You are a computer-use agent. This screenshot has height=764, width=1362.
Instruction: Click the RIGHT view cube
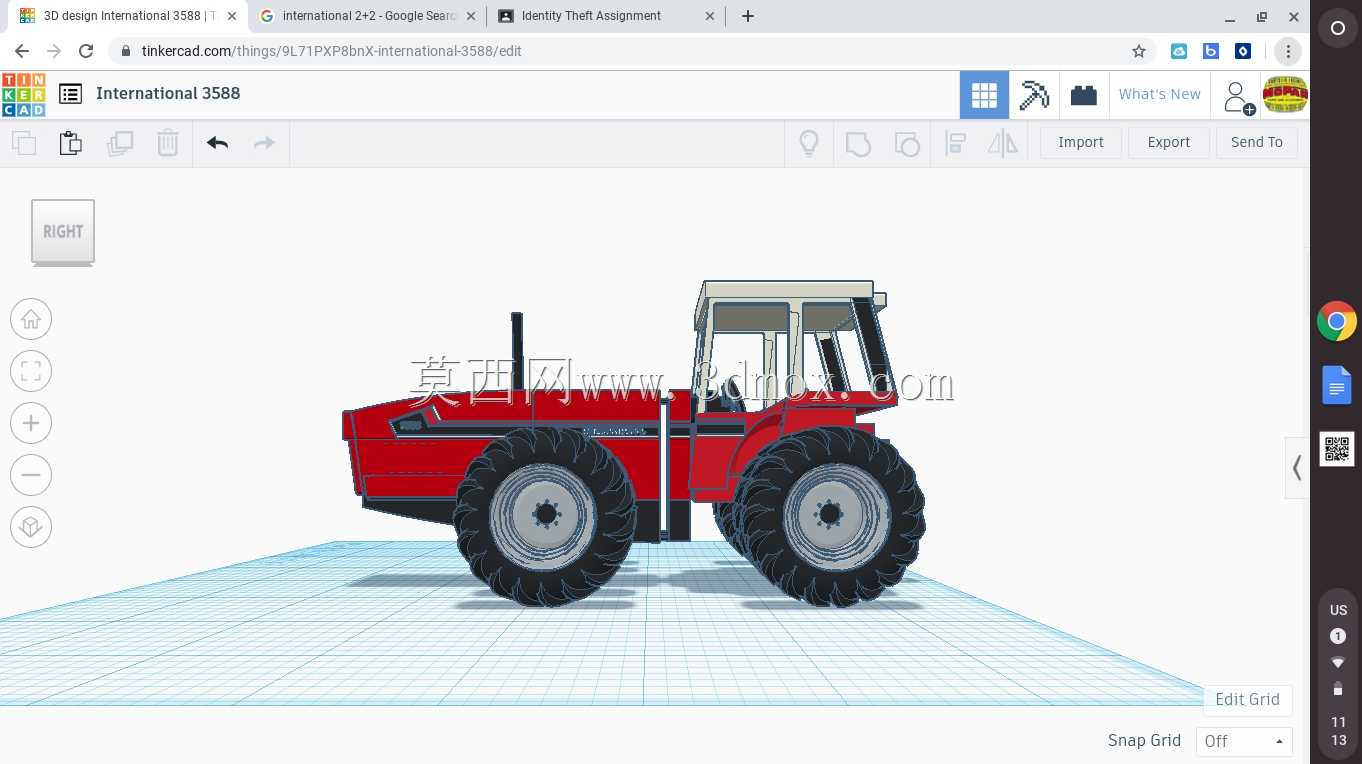[x=63, y=232]
